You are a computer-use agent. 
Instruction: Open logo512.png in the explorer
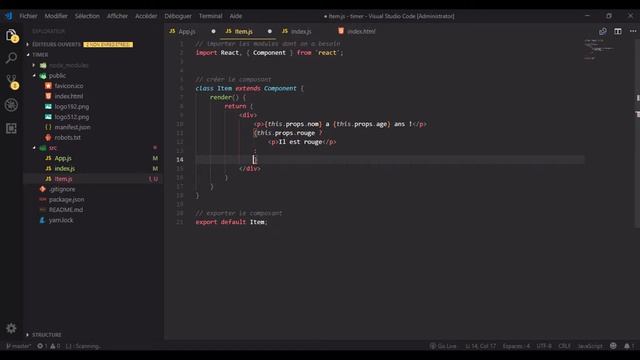pos(71,117)
